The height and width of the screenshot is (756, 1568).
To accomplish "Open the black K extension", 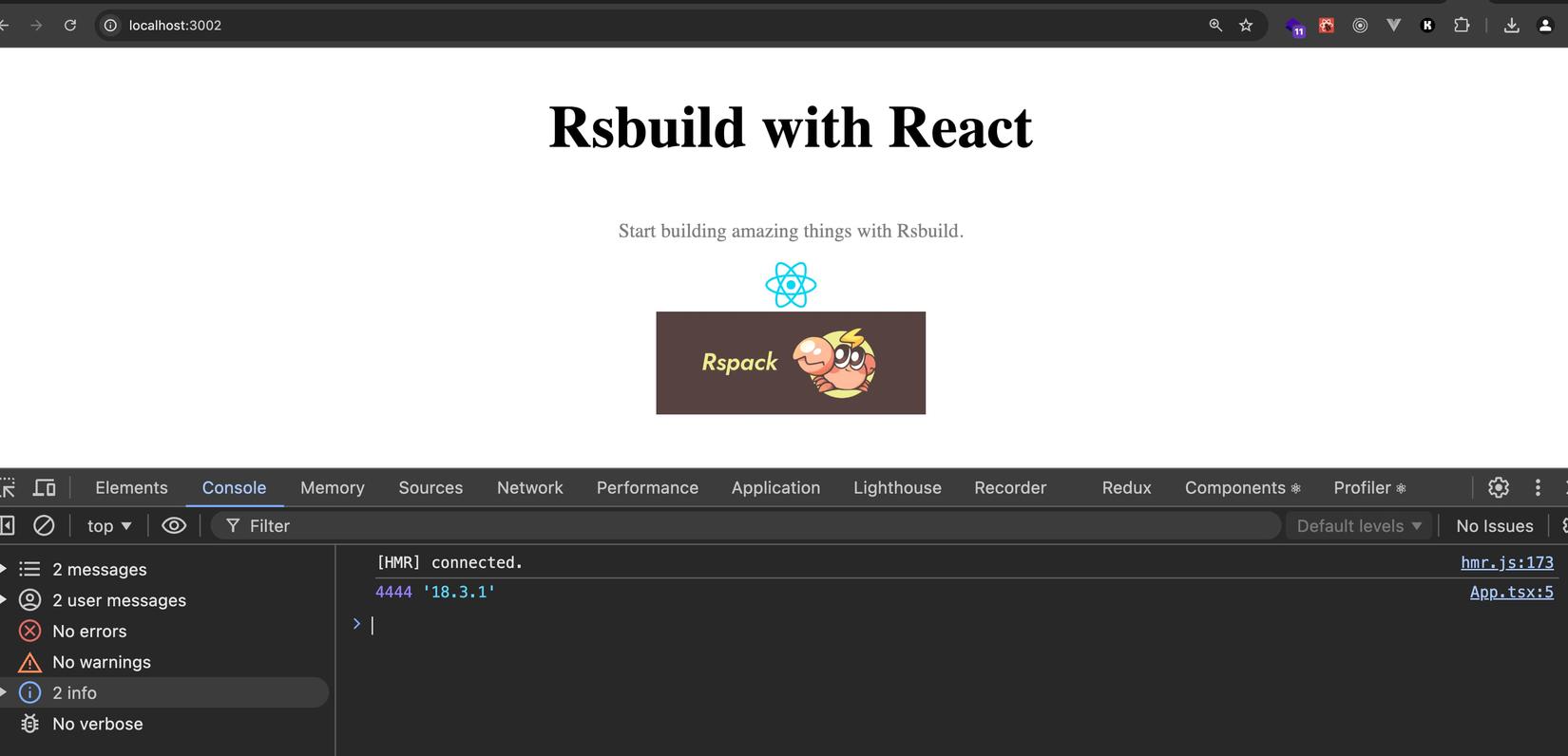I will 1426,26.
